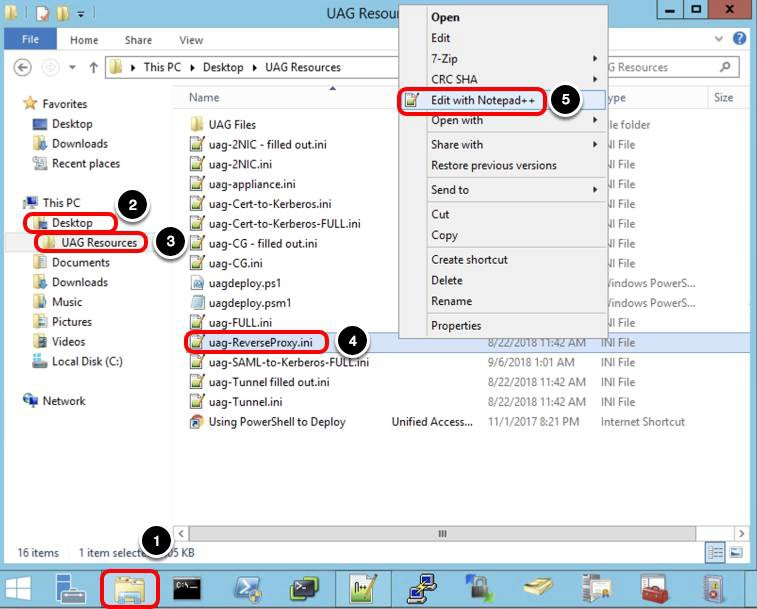Switch to the View ribbon tab

(191, 40)
